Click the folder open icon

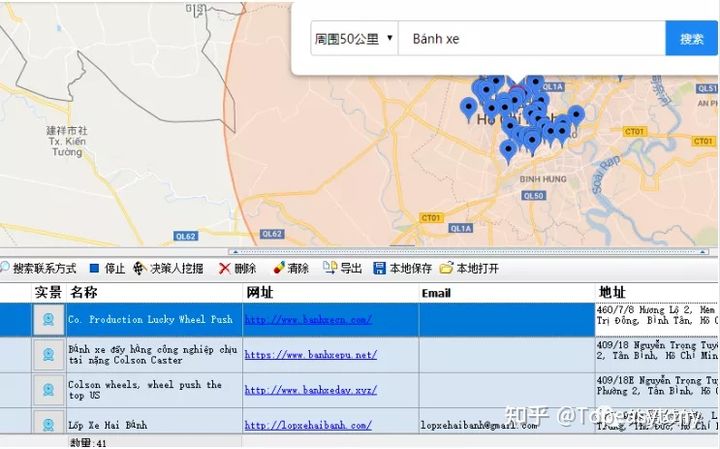pyautogui.click(x=446, y=268)
